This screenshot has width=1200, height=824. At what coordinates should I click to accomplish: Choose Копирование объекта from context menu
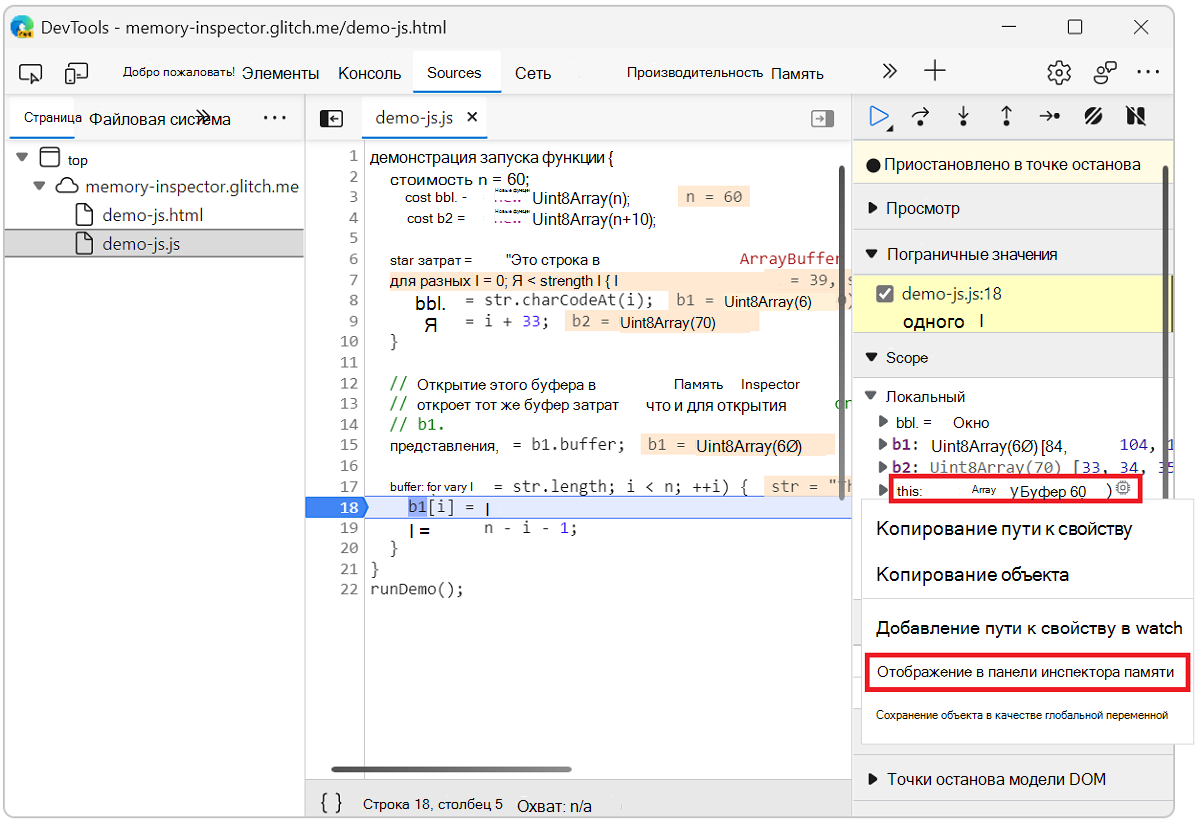pyautogui.click(x=972, y=575)
